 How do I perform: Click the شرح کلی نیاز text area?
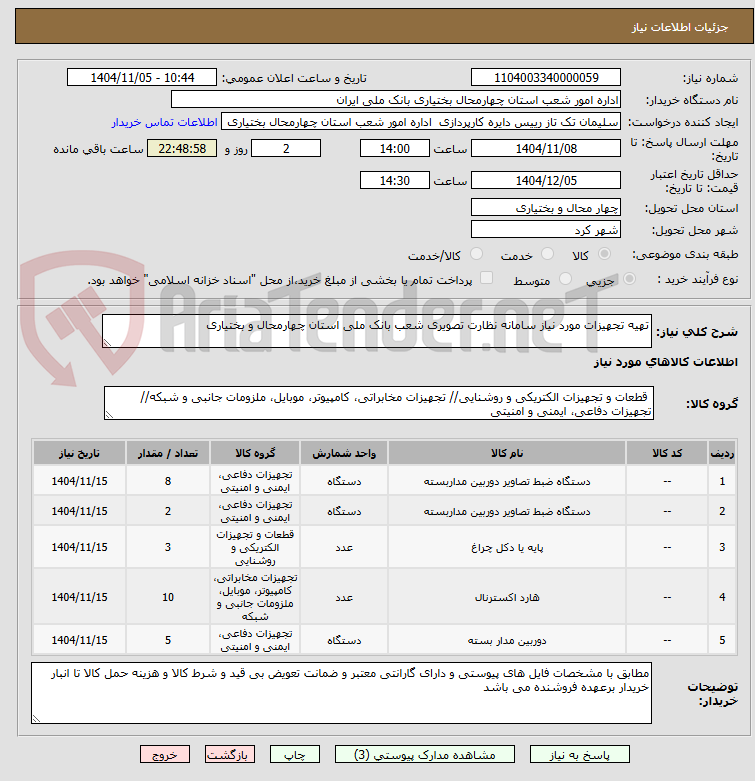coord(377,331)
